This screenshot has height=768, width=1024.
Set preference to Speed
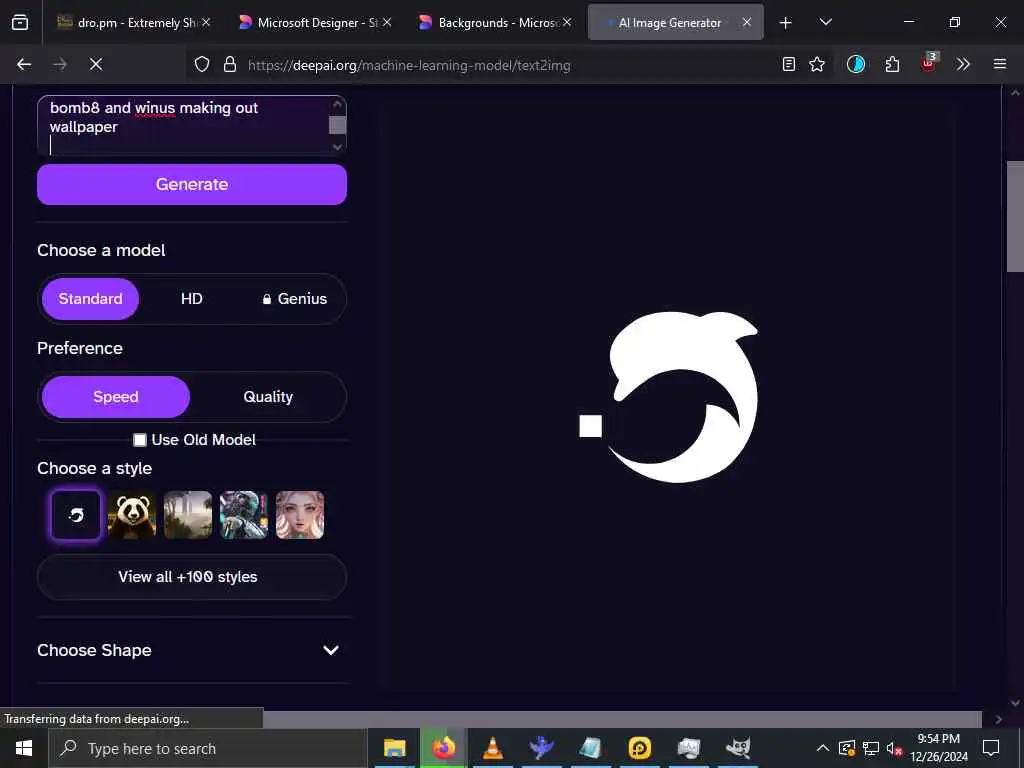pos(116,397)
